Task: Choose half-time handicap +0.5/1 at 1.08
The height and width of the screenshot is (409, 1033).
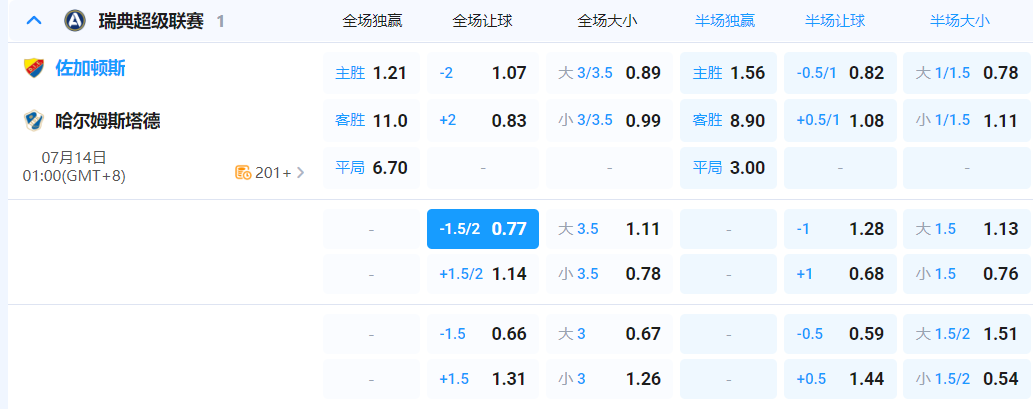Action: click(x=841, y=120)
